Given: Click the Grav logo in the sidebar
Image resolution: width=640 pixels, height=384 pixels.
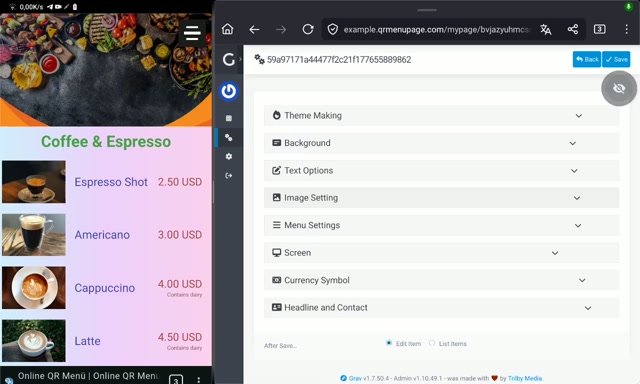Looking at the screenshot, I should 229,60.
